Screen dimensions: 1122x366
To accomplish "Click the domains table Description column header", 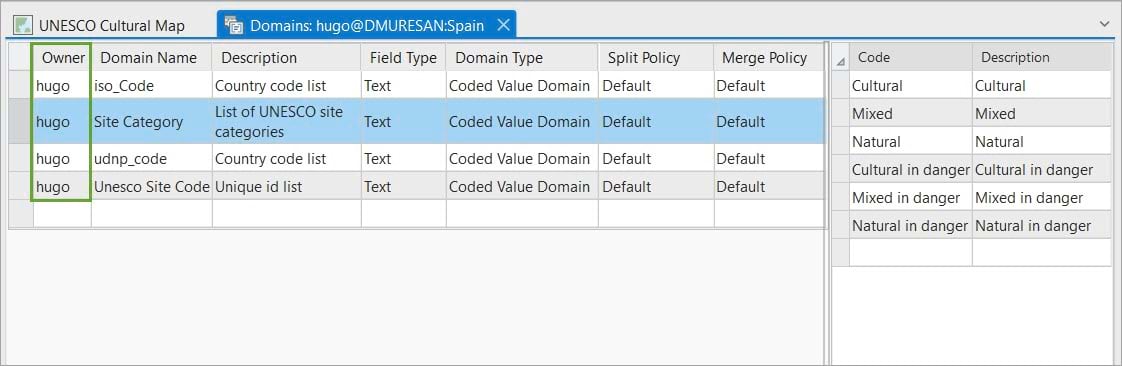I will click(287, 57).
